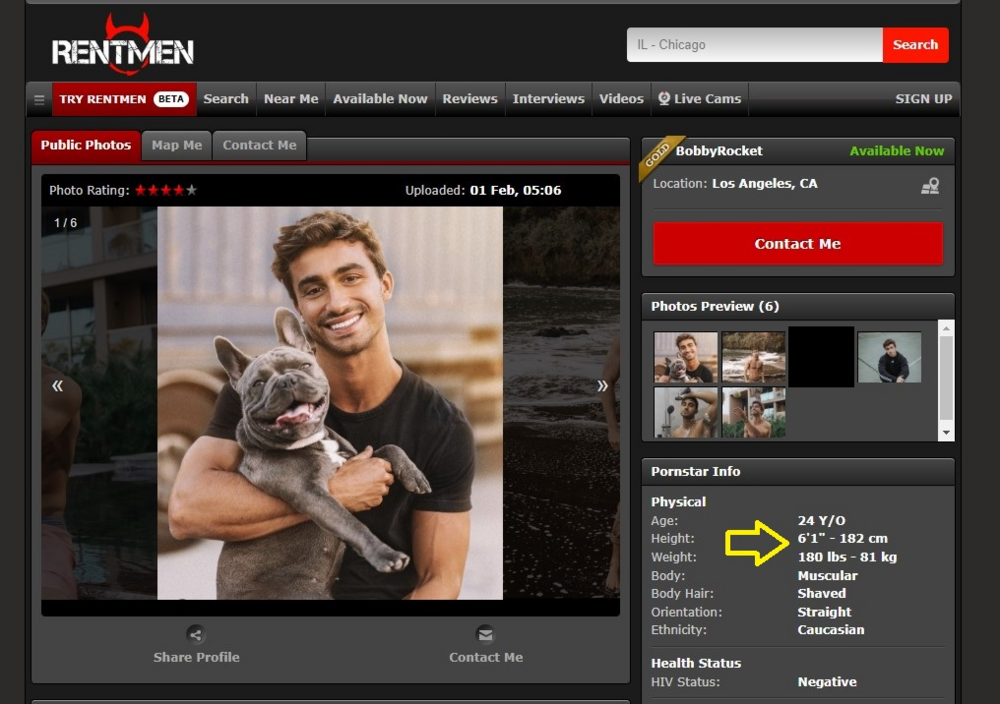Go to previous photo with left arrow
The image size is (1000, 704).
tap(58, 386)
